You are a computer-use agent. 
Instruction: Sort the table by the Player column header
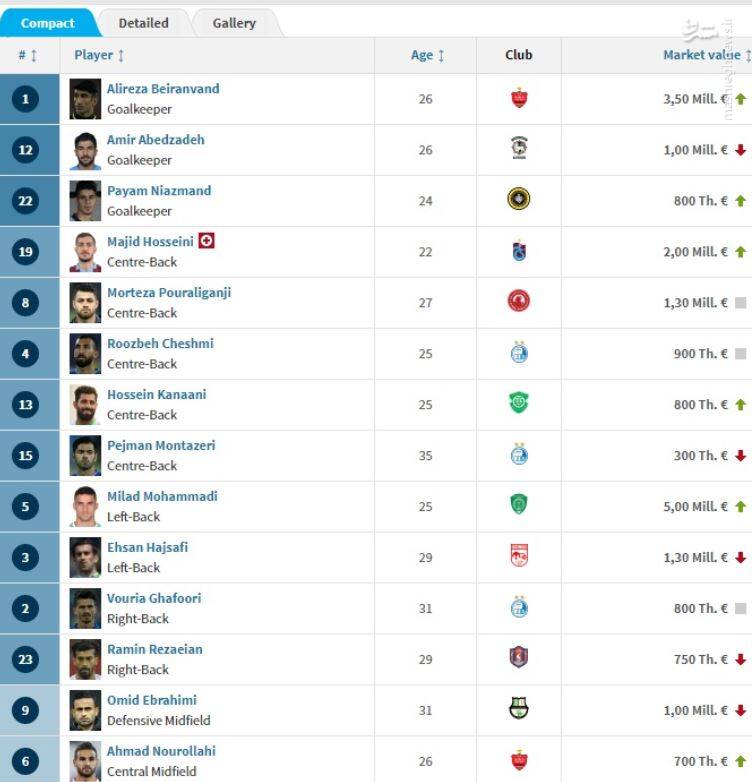pyautogui.click(x=99, y=55)
